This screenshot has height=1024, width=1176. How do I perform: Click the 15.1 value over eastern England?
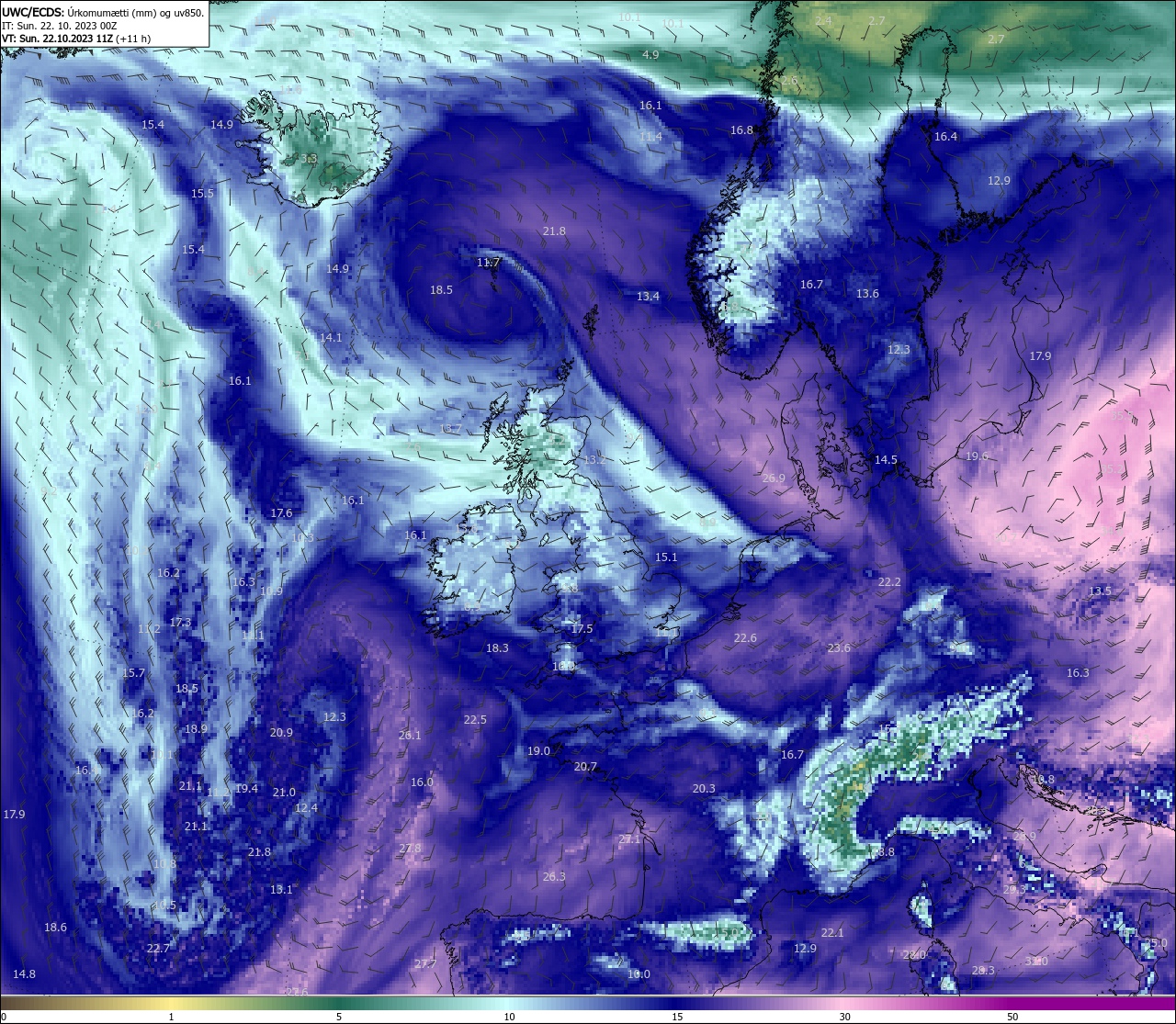point(666,557)
